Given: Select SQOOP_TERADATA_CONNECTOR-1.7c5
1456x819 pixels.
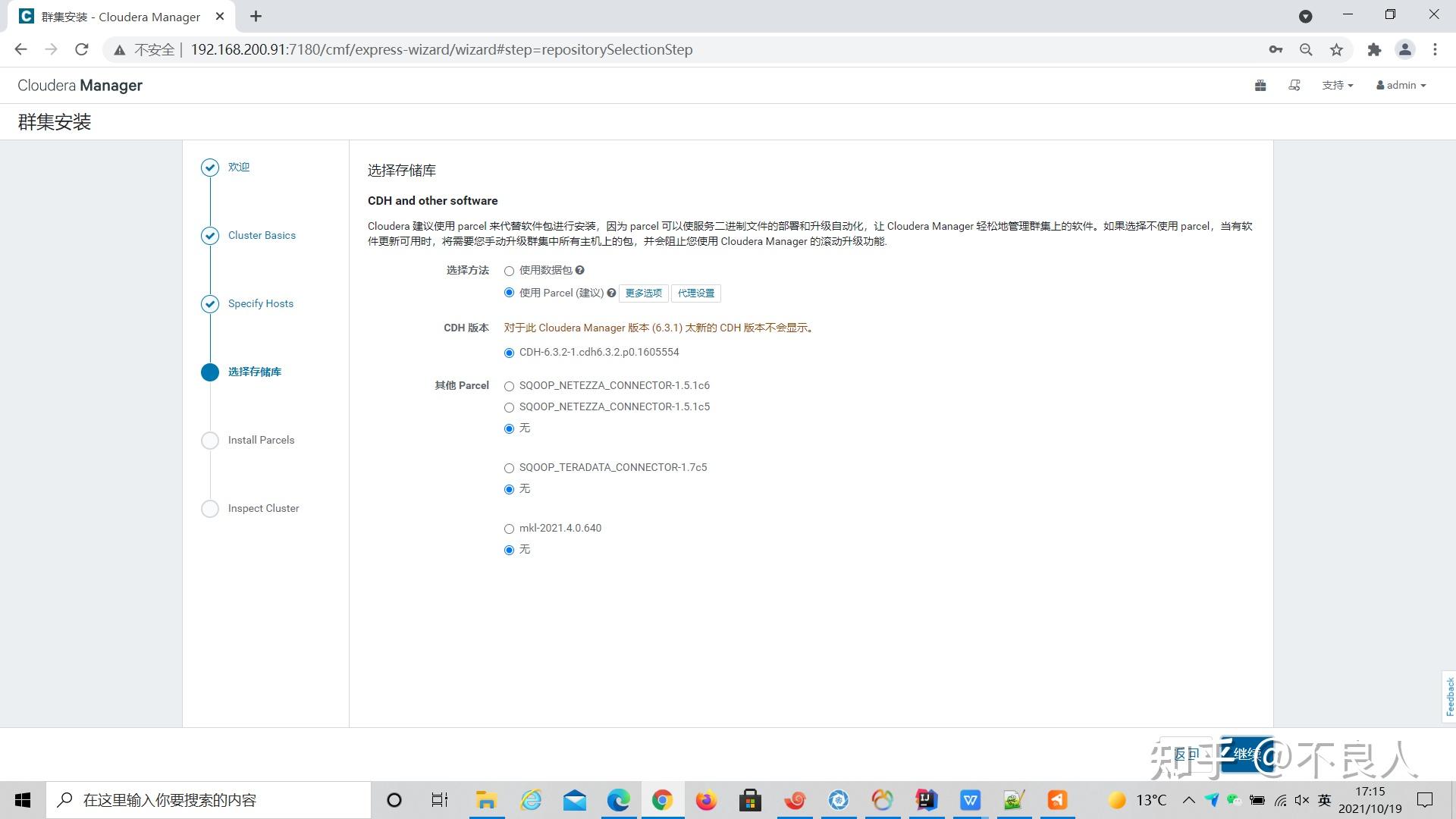Looking at the screenshot, I should pos(509,468).
